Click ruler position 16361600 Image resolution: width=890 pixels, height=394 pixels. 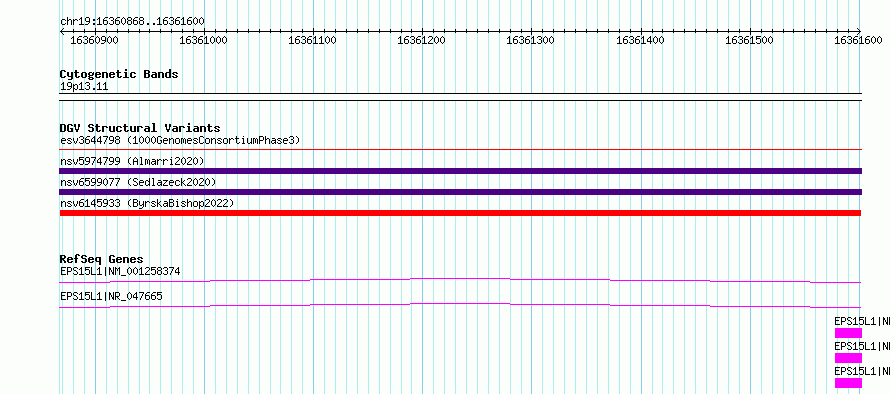tap(859, 40)
